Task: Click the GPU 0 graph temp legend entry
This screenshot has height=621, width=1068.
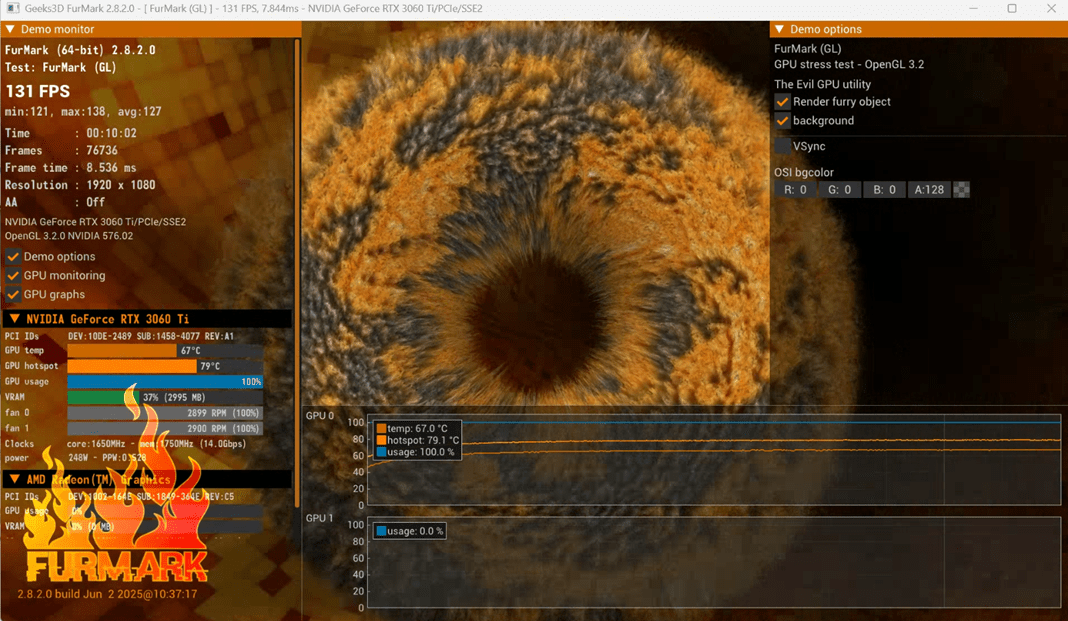Action: pyautogui.click(x=412, y=429)
